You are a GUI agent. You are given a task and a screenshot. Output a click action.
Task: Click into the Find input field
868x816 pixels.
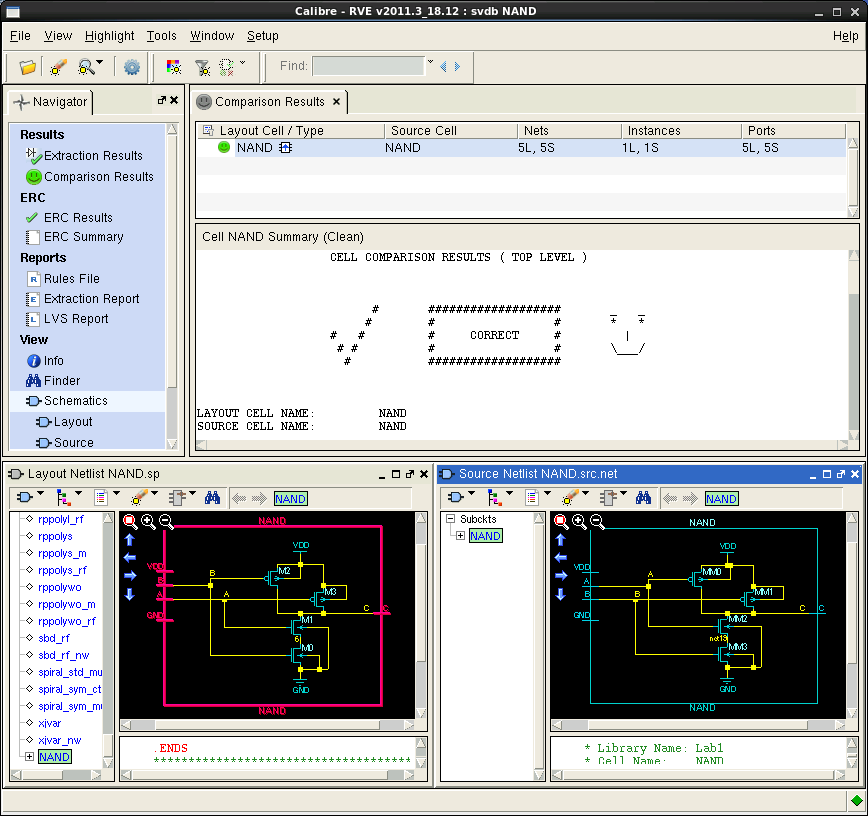[x=368, y=66]
